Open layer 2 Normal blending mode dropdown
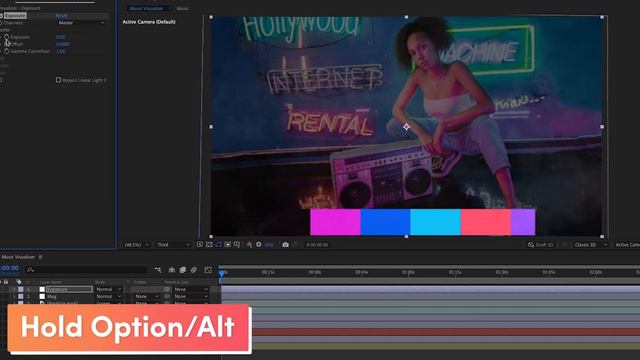Image resolution: width=640 pixels, height=360 pixels. [x=108, y=296]
